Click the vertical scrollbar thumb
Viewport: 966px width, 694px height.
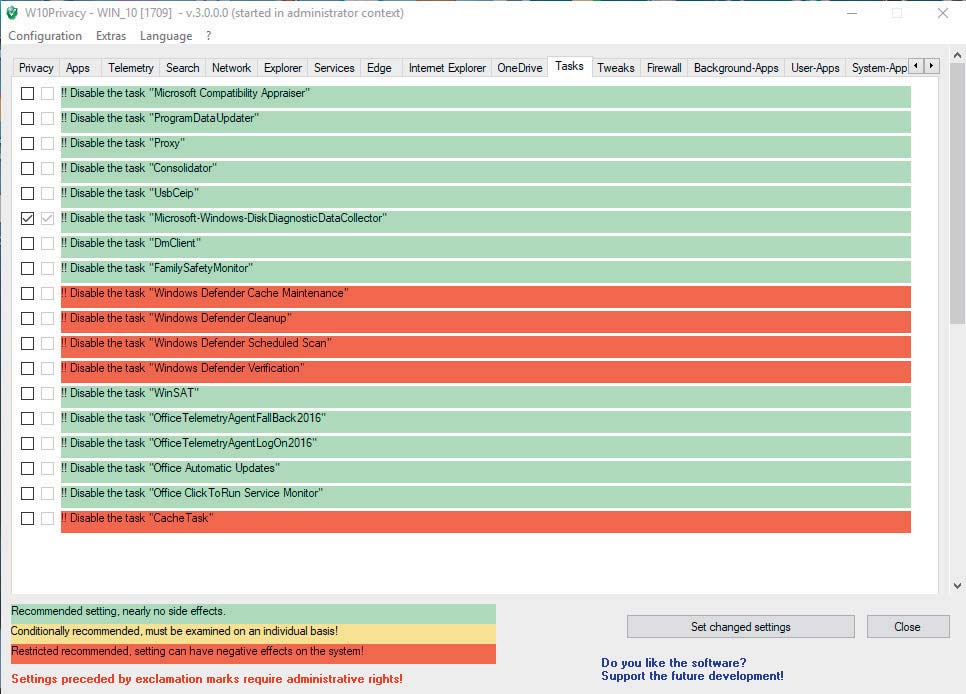tap(957, 194)
